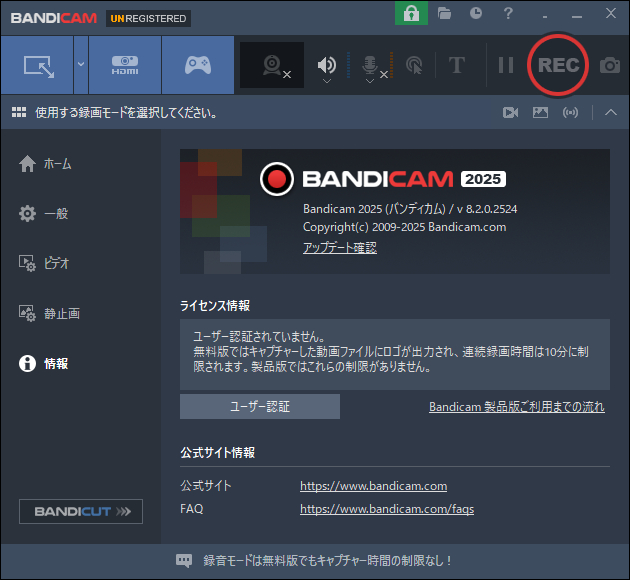Start recording with the REC button

558,65
